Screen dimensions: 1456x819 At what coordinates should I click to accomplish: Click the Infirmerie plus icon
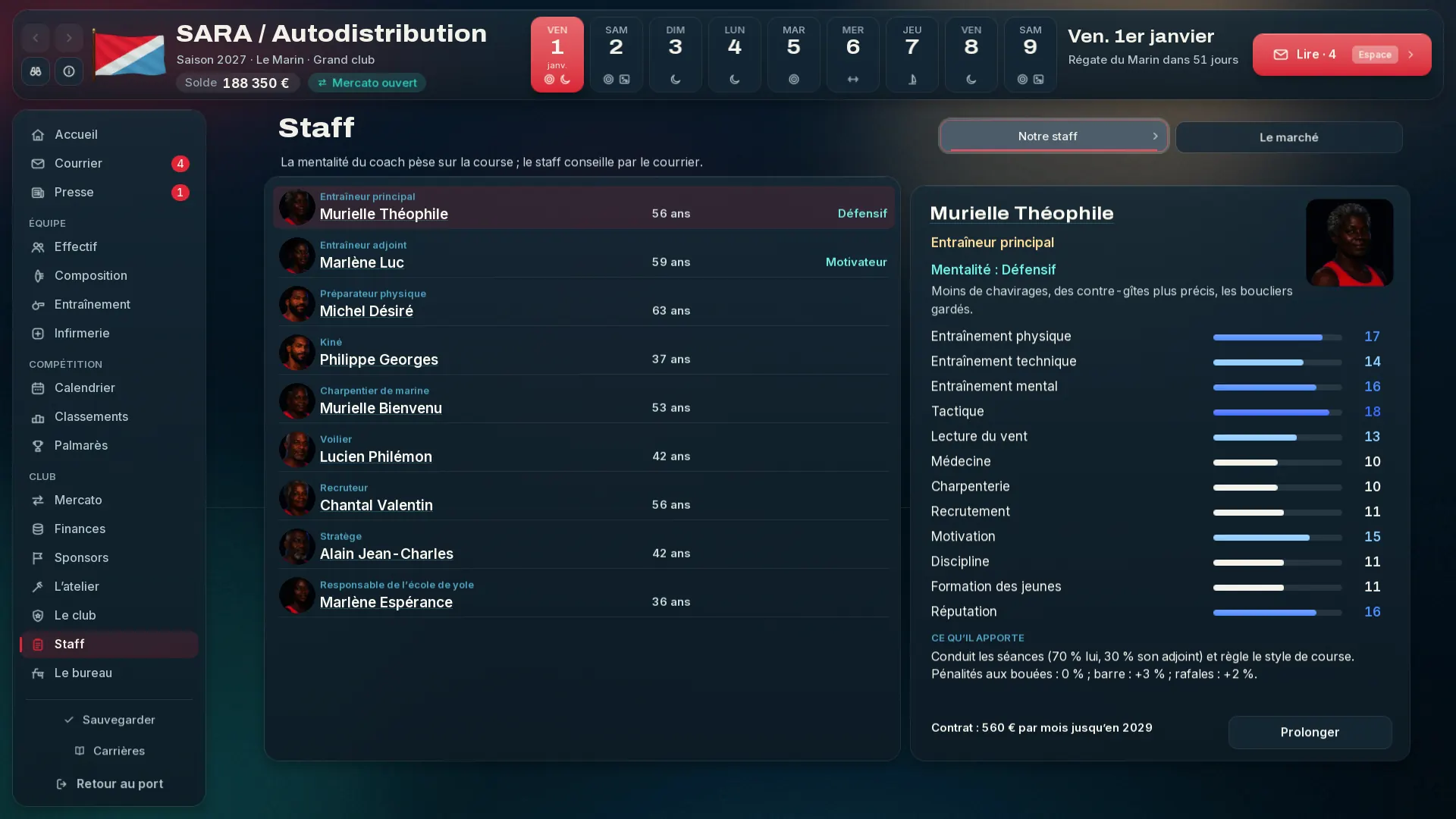point(38,334)
